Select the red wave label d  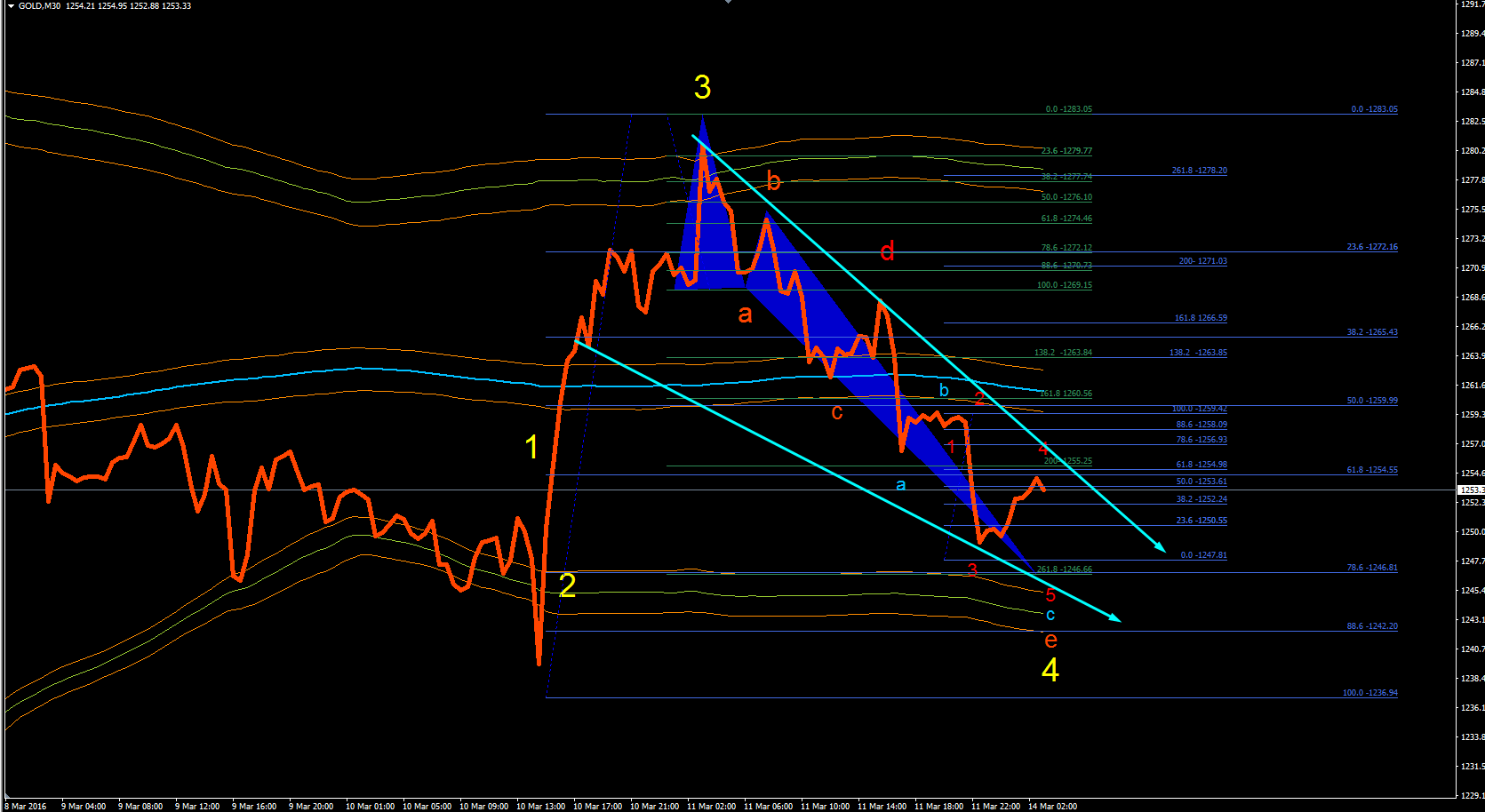pos(887,251)
